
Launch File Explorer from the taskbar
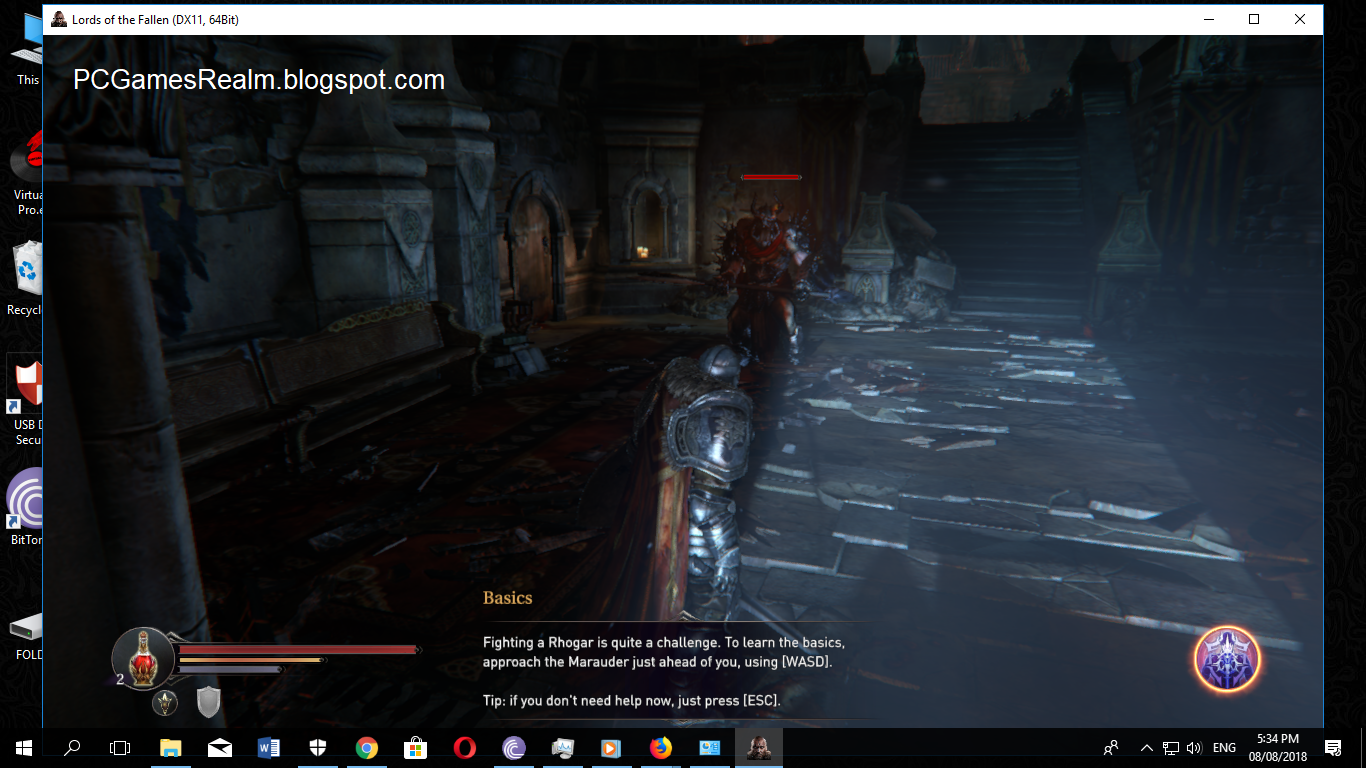pos(171,748)
